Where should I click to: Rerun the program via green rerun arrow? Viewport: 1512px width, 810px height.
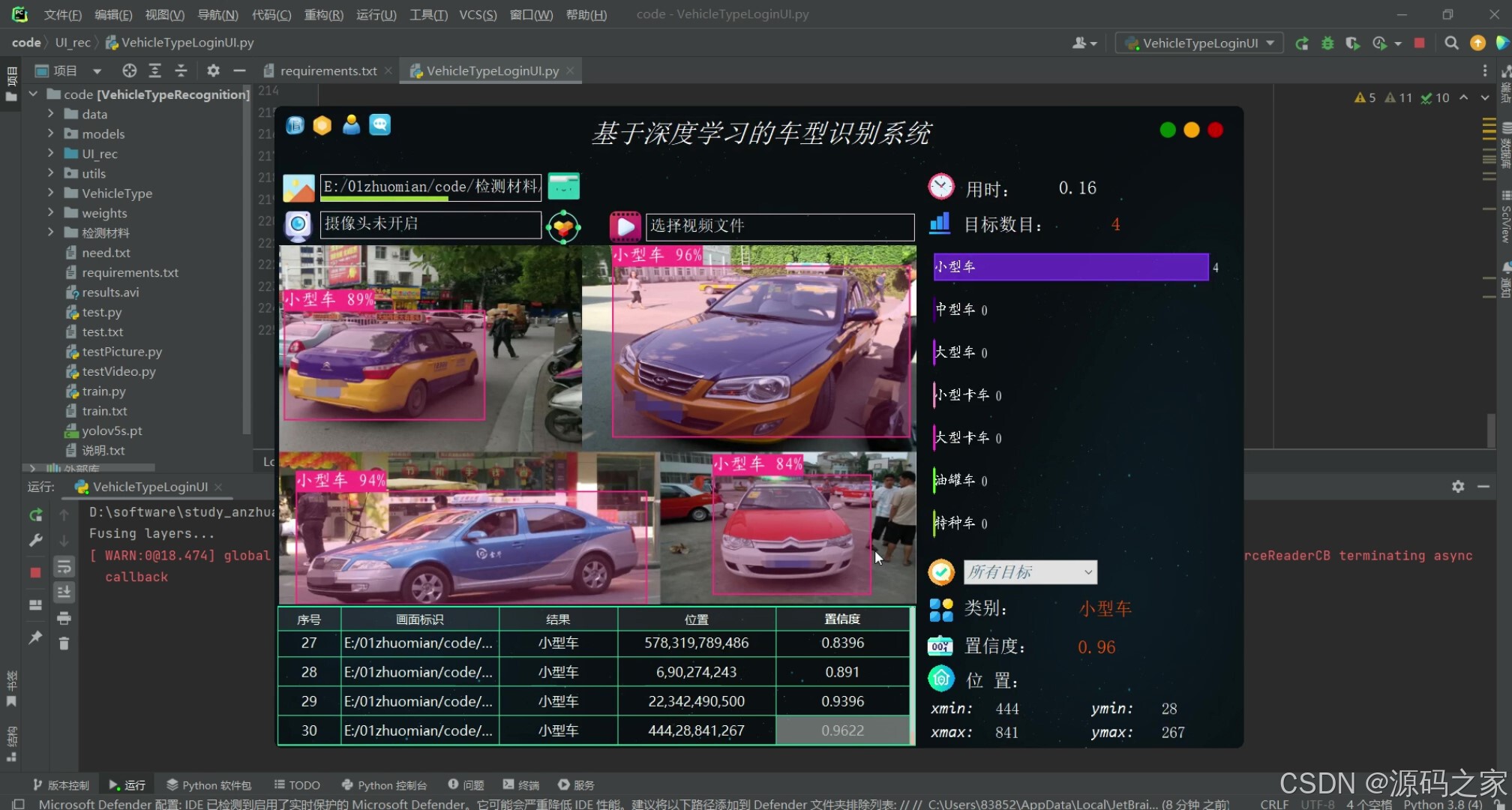34,515
